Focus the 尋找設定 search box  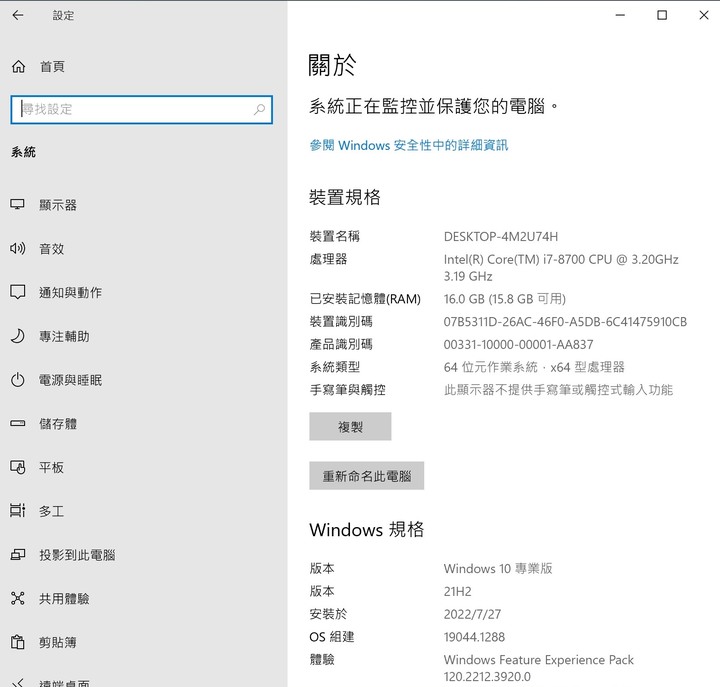click(141, 109)
